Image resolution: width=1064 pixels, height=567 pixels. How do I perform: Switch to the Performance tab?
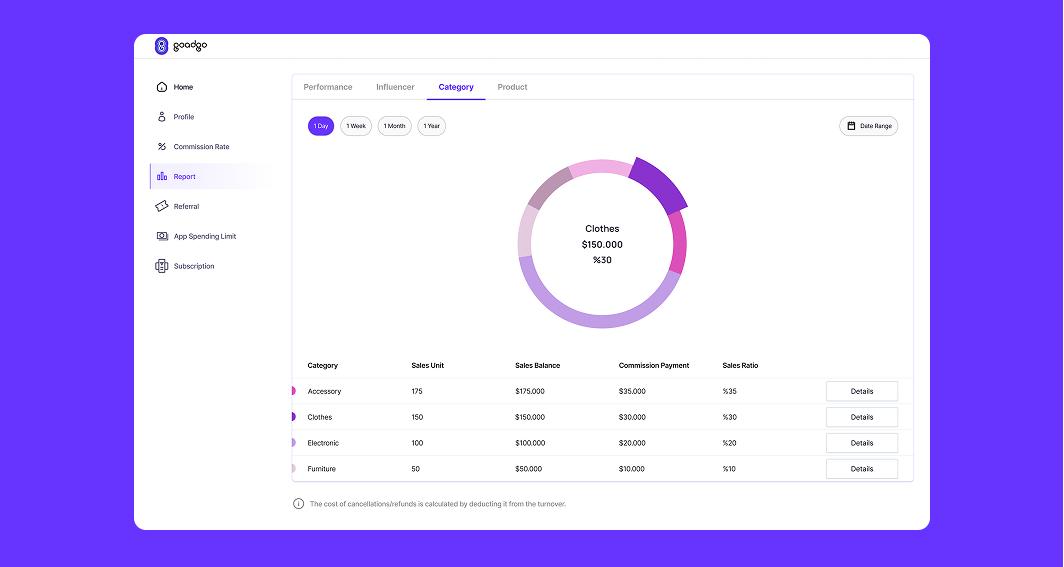click(x=328, y=87)
